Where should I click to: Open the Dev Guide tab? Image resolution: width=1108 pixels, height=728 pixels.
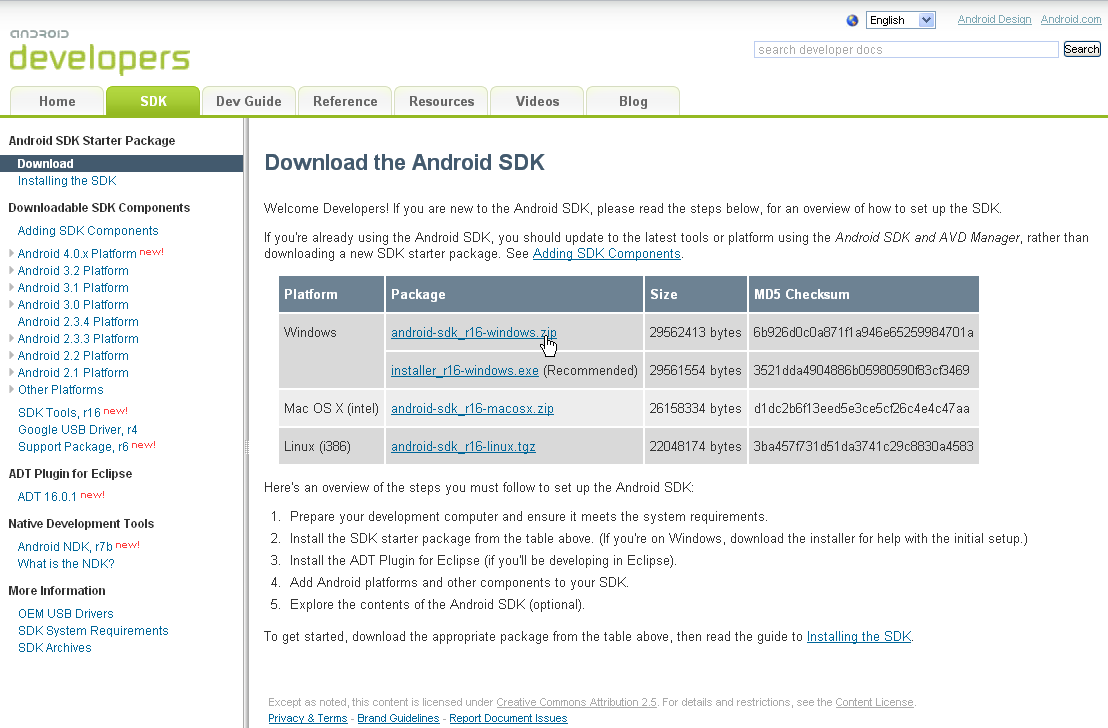(249, 101)
